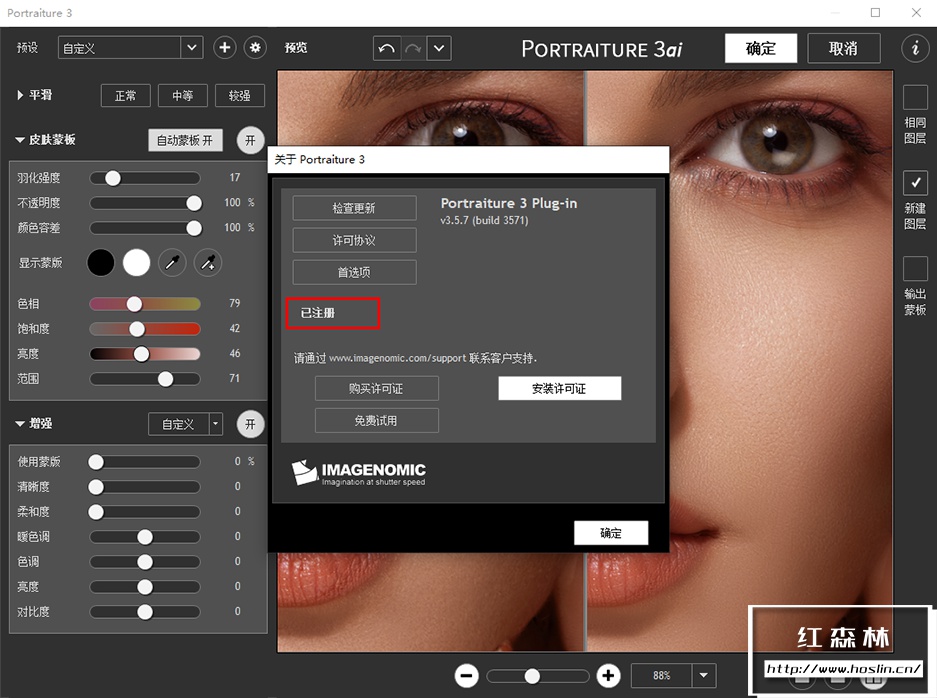Select 较强 smoothing preset
The width and height of the screenshot is (937, 698).
coord(240,96)
